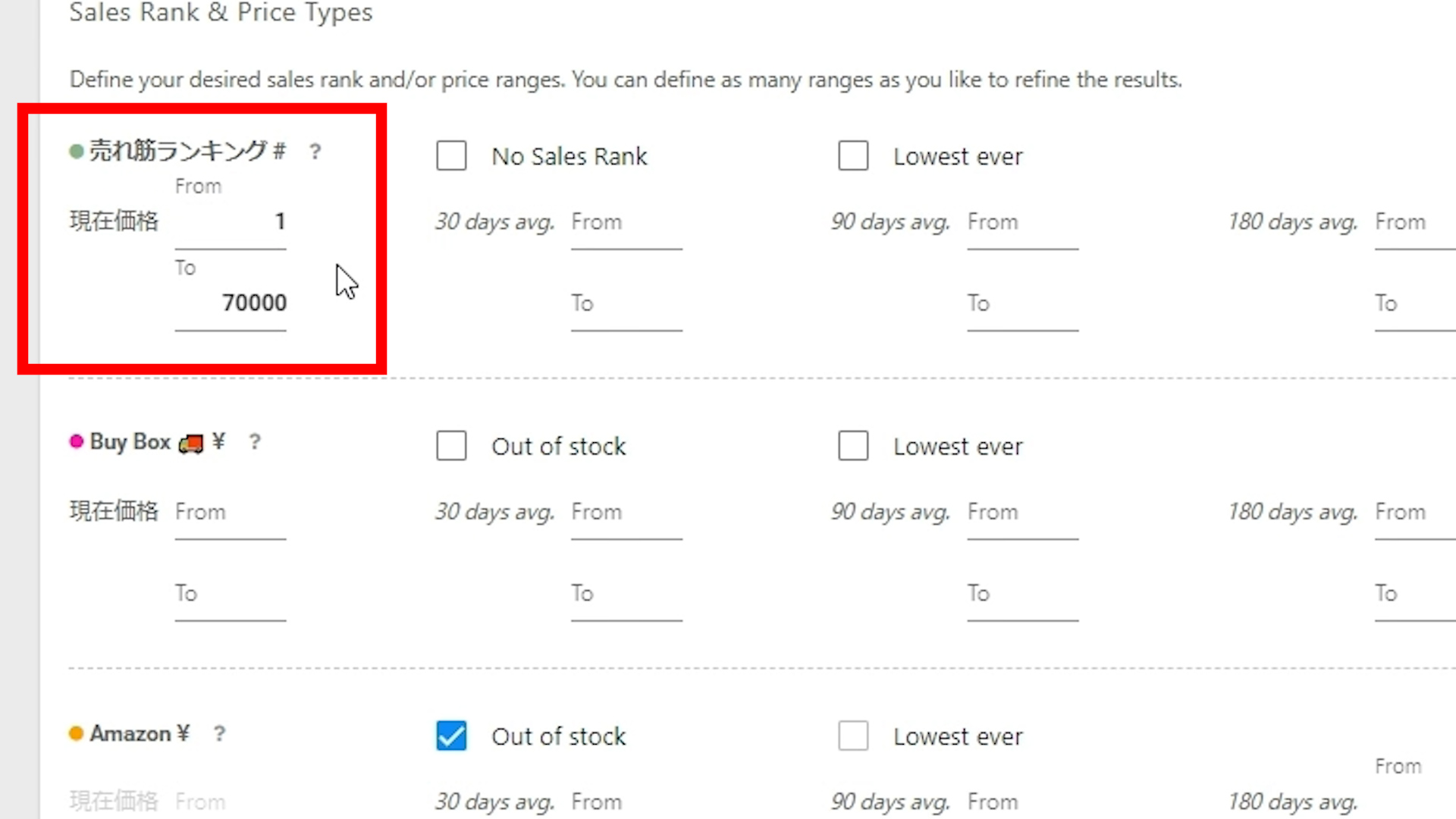The height and width of the screenshot is (819, 1456).
Task: Click Buy Box 30 days avg To field
Action: tap(626, 594)
